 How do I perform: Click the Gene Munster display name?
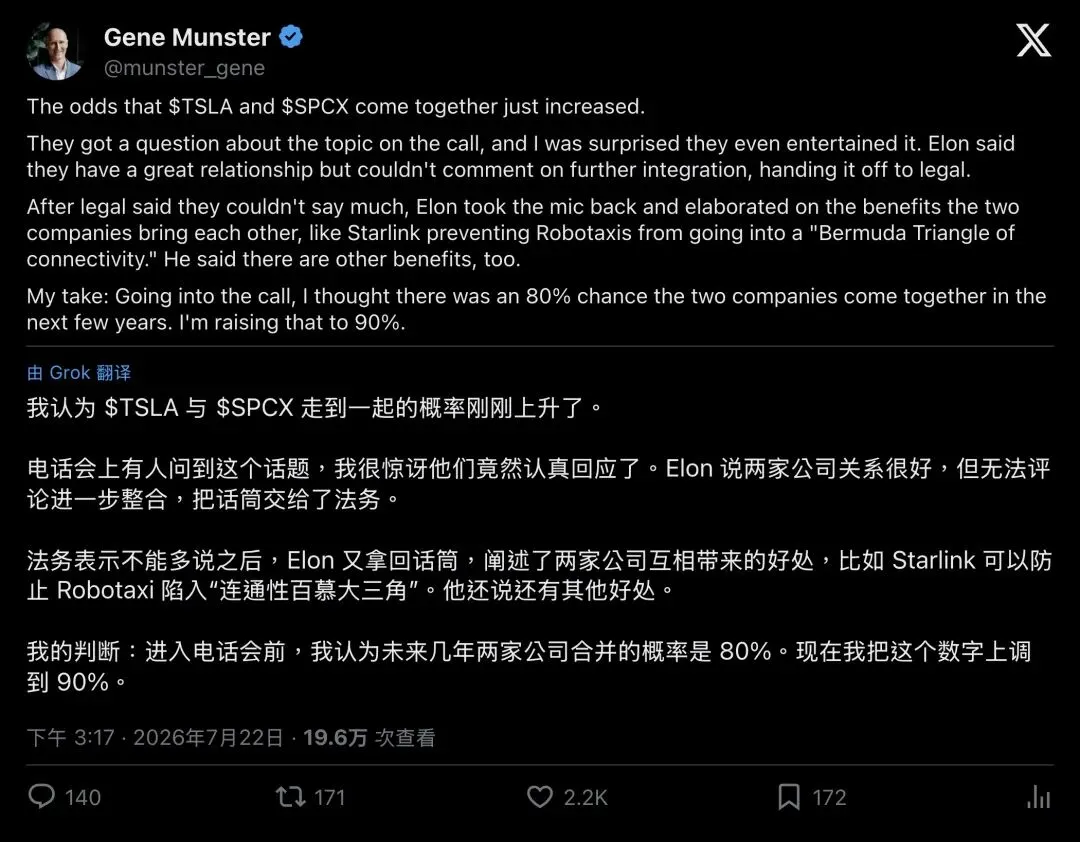(x=187, y=37)
